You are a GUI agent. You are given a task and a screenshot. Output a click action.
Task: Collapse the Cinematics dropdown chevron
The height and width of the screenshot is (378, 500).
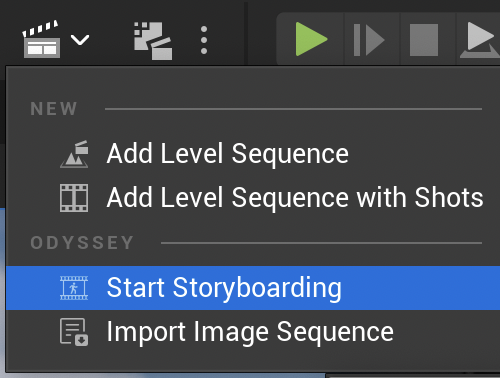point(80,40)
